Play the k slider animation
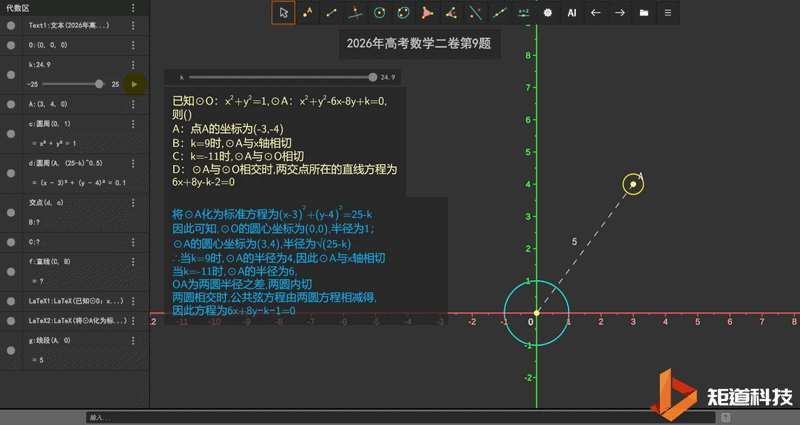This screenshot has width=800, height=425. [x=134, y=84]
